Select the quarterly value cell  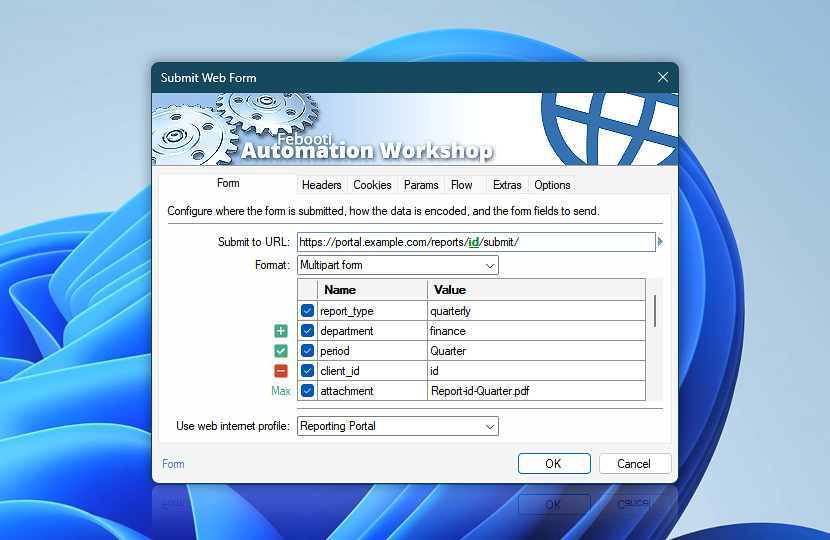pyautogui.click(x=536, y=311)
